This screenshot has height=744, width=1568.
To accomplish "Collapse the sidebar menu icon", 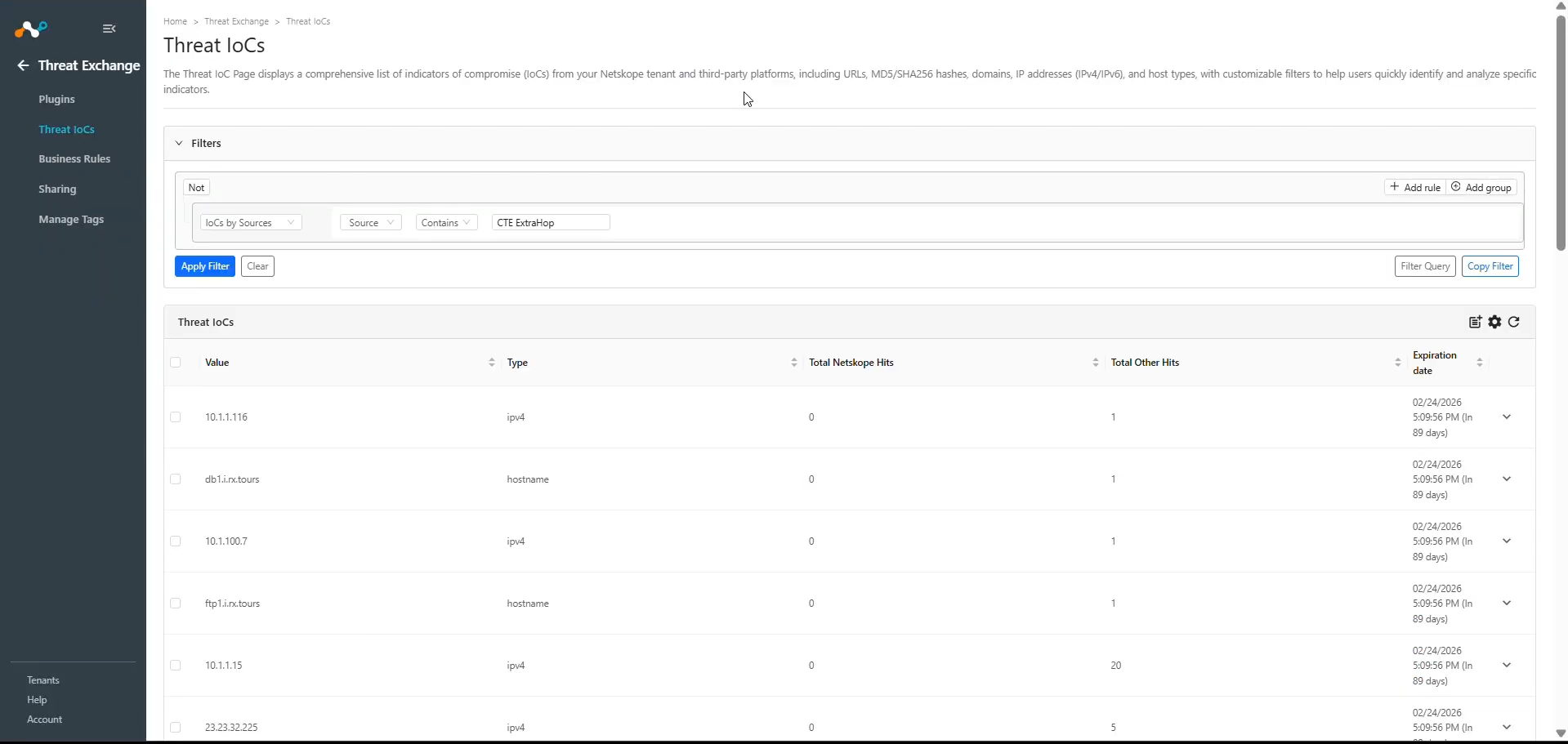I will (x=109, y=29).
